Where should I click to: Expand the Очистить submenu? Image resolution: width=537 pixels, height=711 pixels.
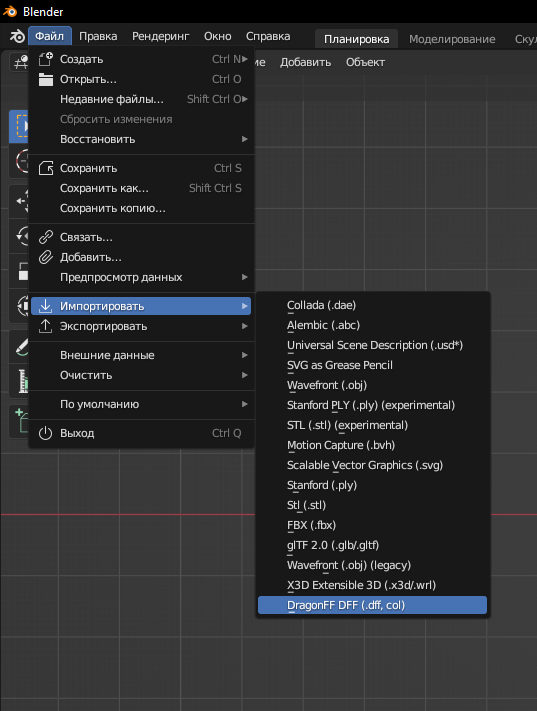[141, 375]
